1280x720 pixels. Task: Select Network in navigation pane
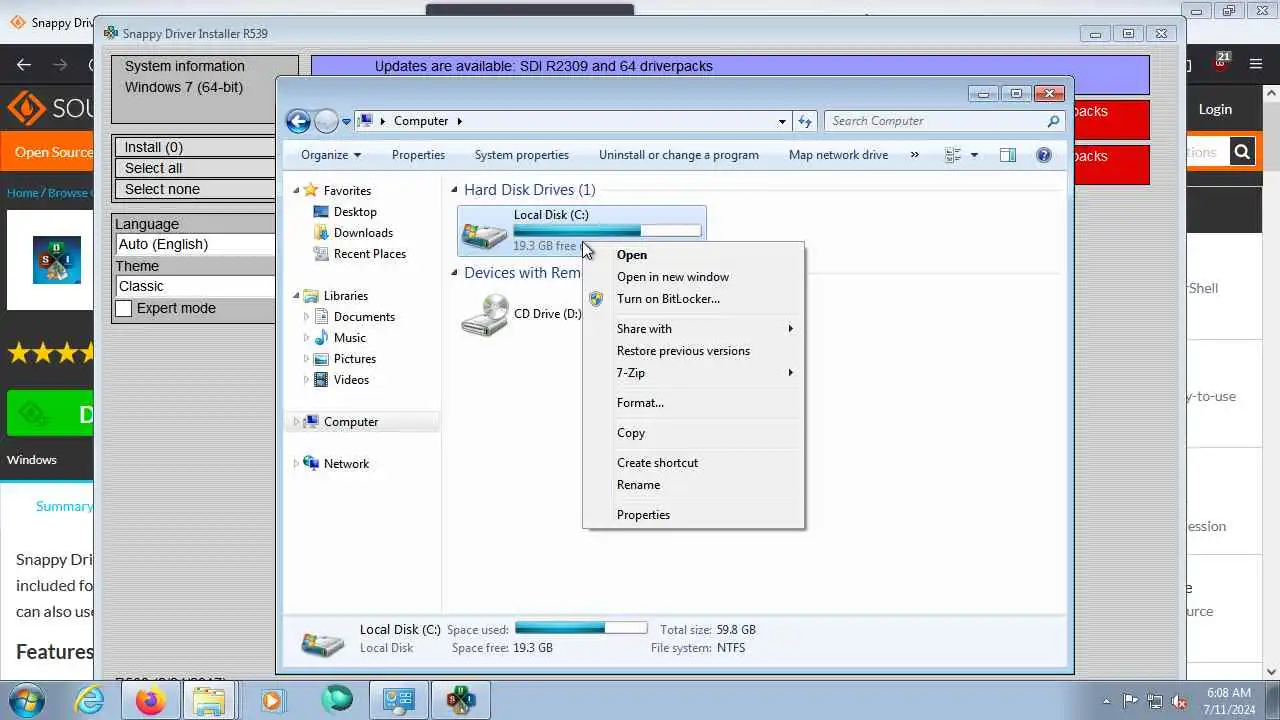point(346,464)
